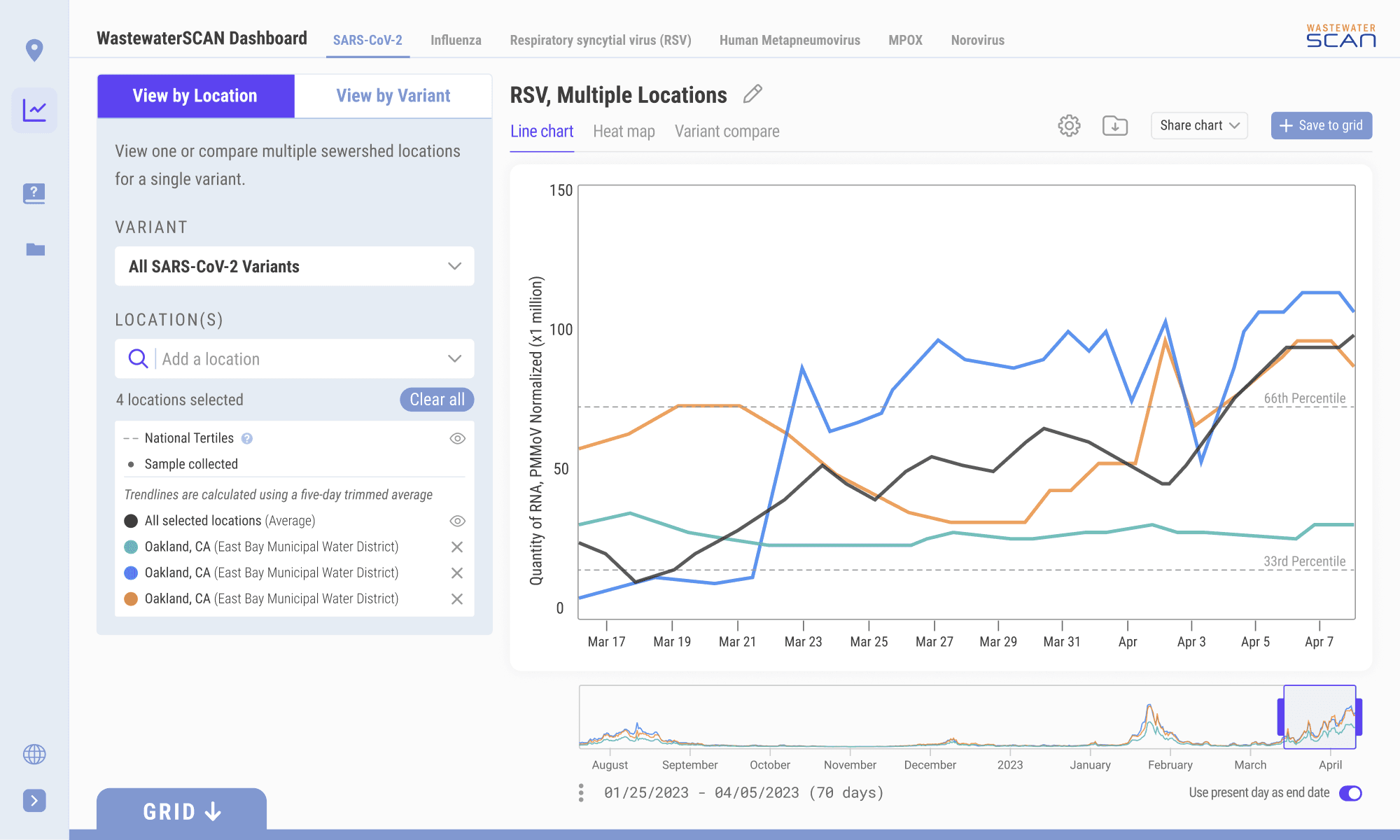Open the globe language icon
Viewport: 1400px width, 840px height.
click(34, 754)
